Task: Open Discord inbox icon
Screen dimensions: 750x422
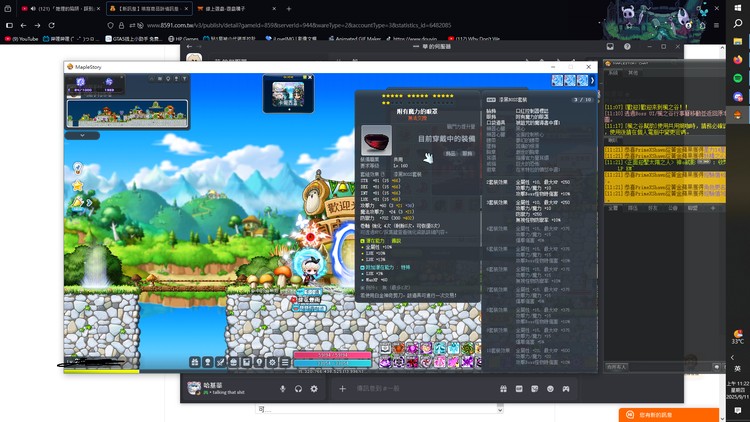Action: pos(610,46)
